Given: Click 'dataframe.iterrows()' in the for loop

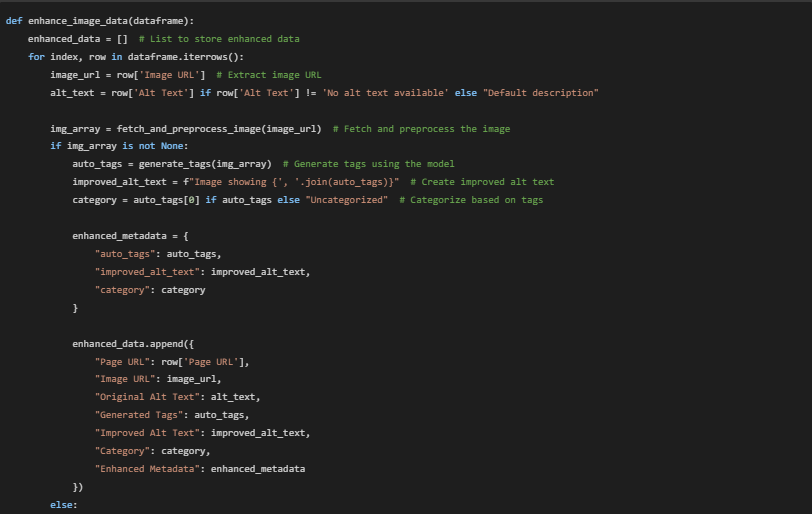Looking at the screenshot, I should click(x=183, y=57).
